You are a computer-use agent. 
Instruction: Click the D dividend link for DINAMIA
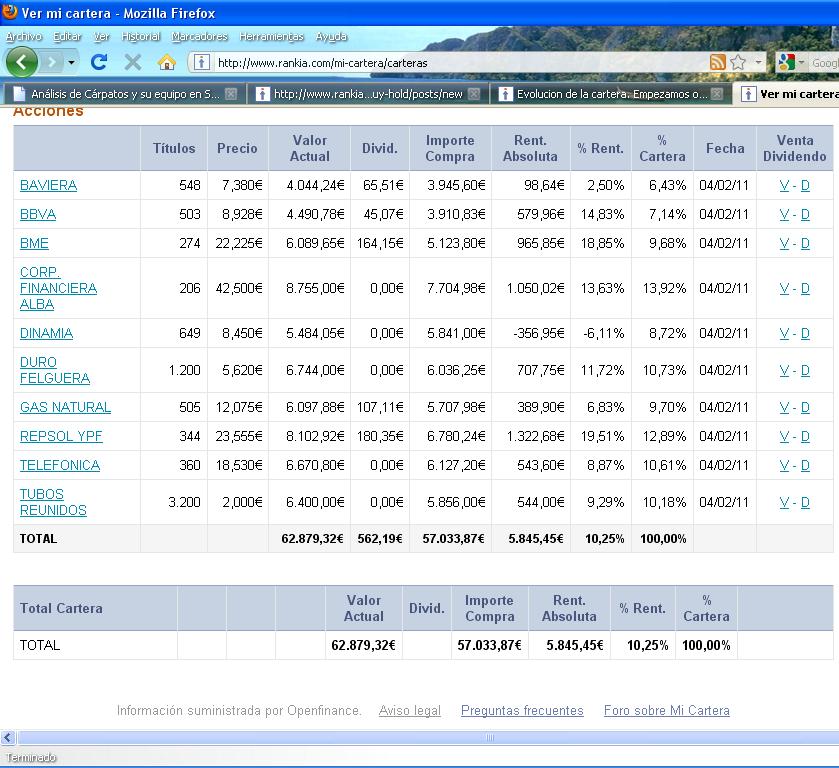tap(805, 333)
